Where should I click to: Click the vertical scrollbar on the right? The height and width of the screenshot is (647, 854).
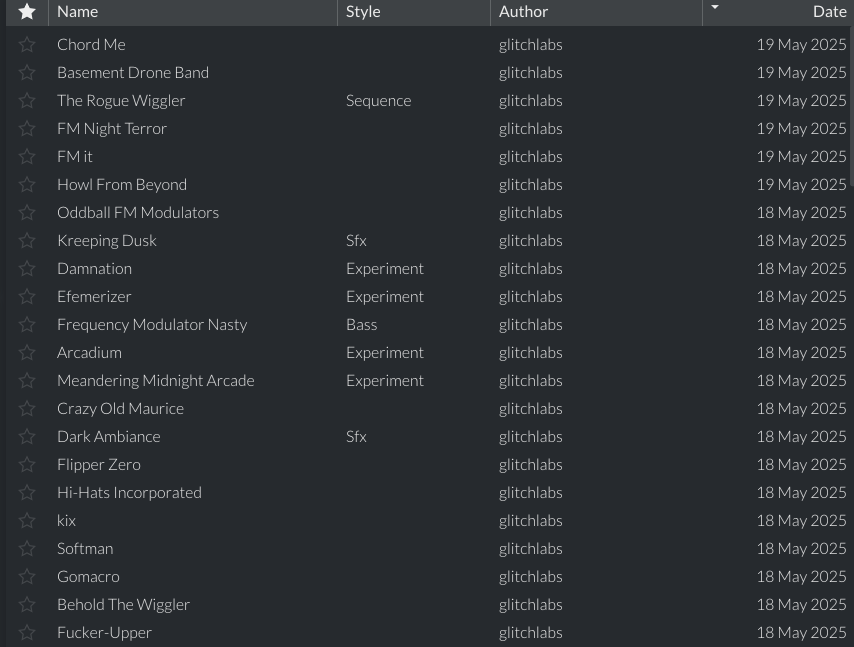click(x=850, y=110)
